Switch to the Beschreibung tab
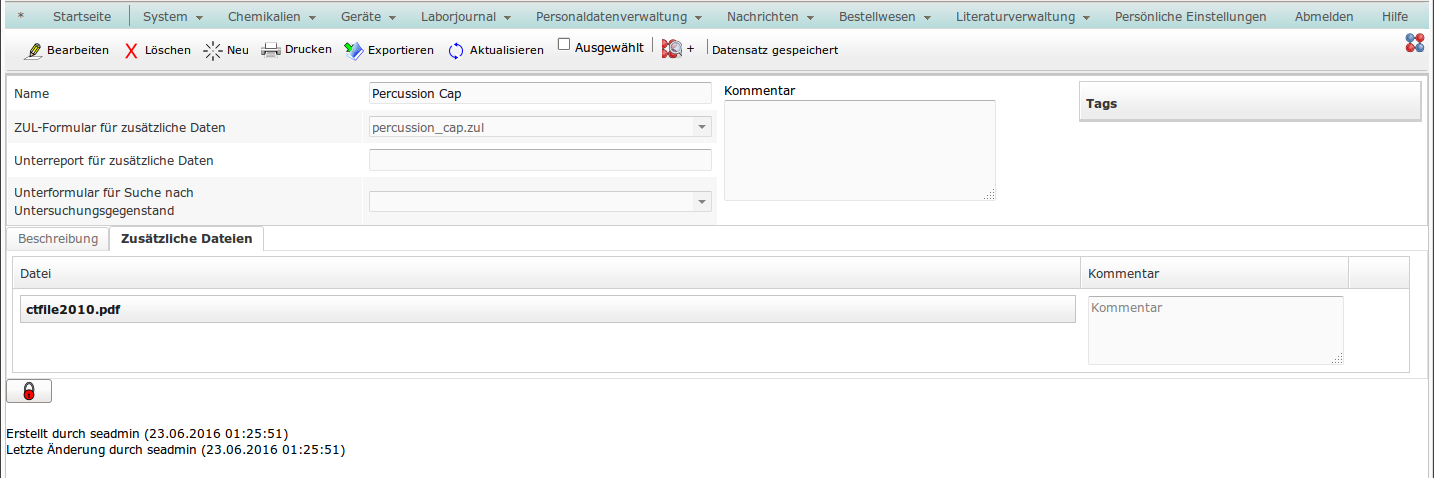This screenshot has height=478, width=1434. 58,239
